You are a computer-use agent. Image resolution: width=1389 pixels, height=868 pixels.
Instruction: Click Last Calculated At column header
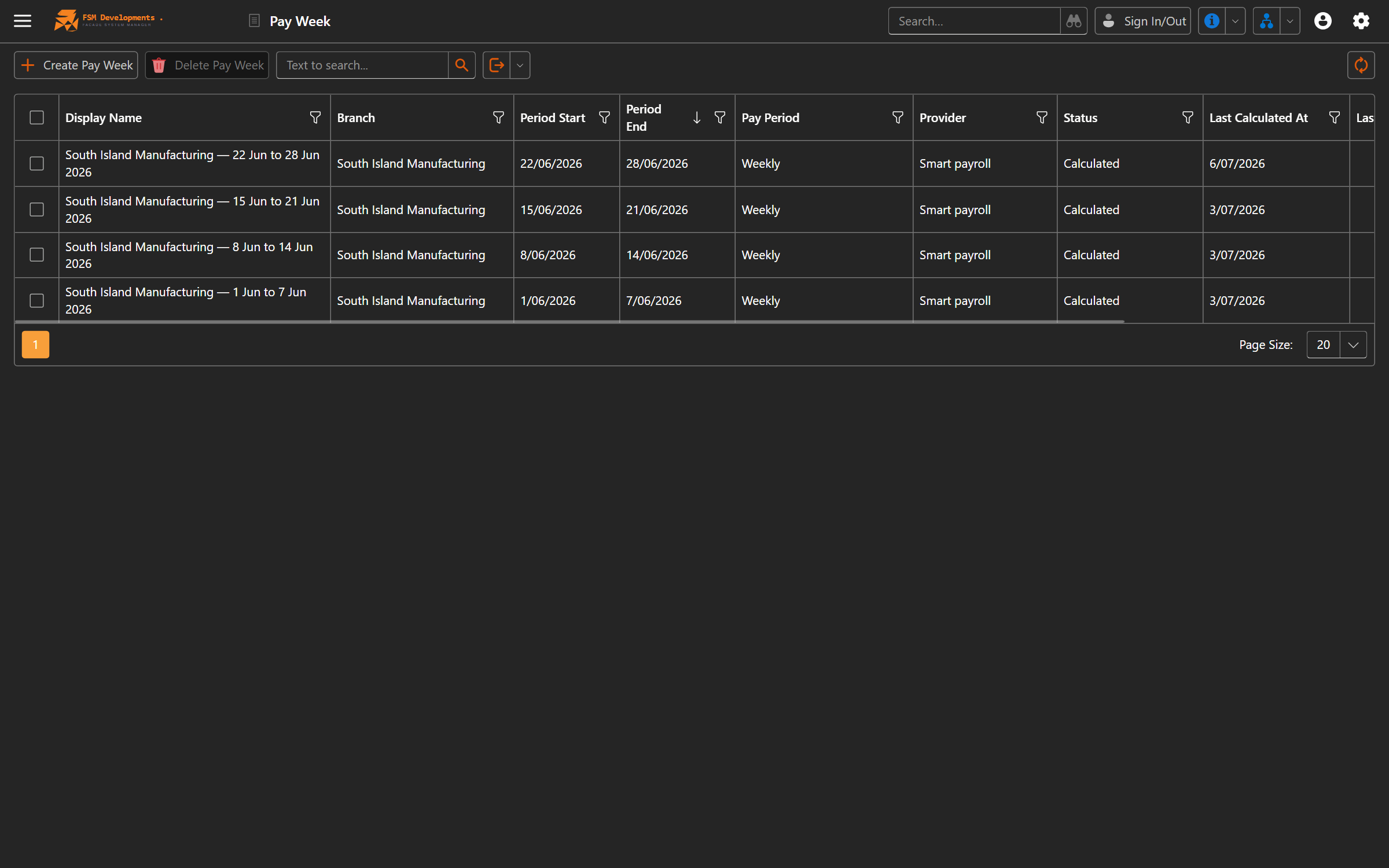(1258, 118)
